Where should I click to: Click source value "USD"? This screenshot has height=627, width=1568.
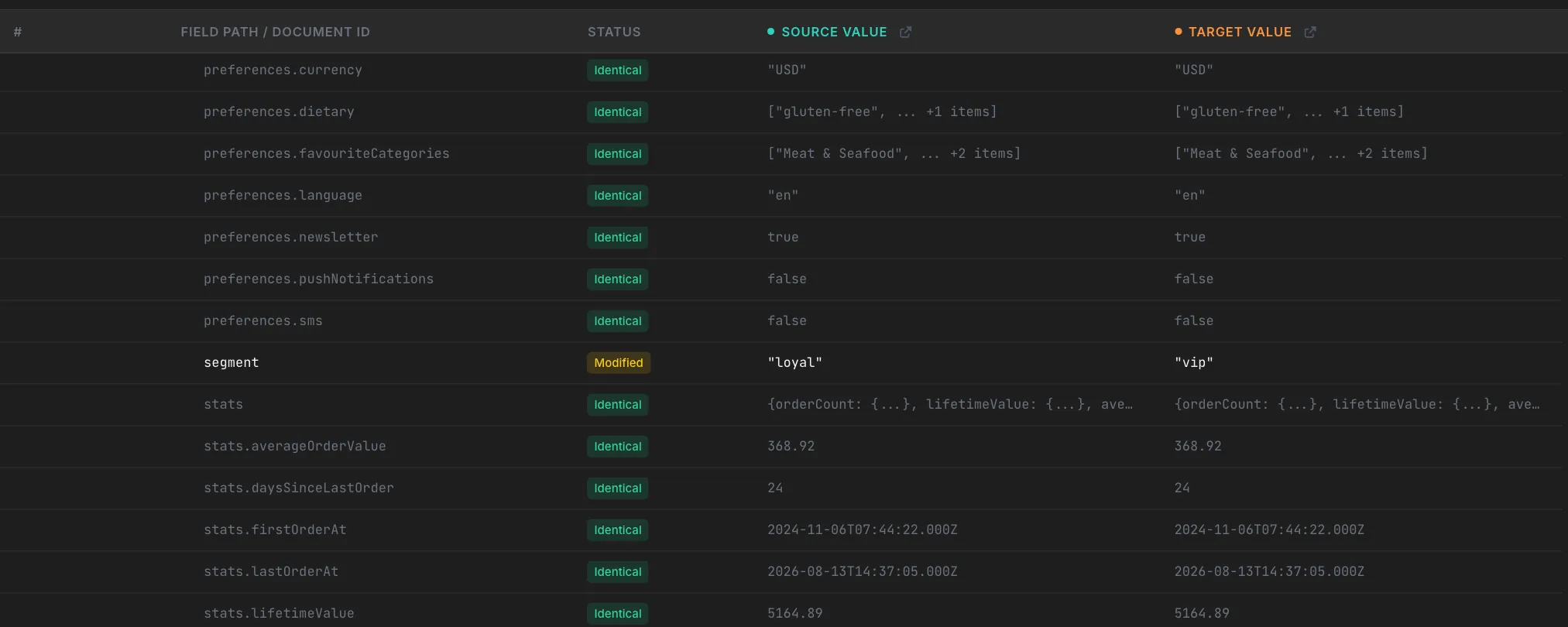click(x=787, y=70)
